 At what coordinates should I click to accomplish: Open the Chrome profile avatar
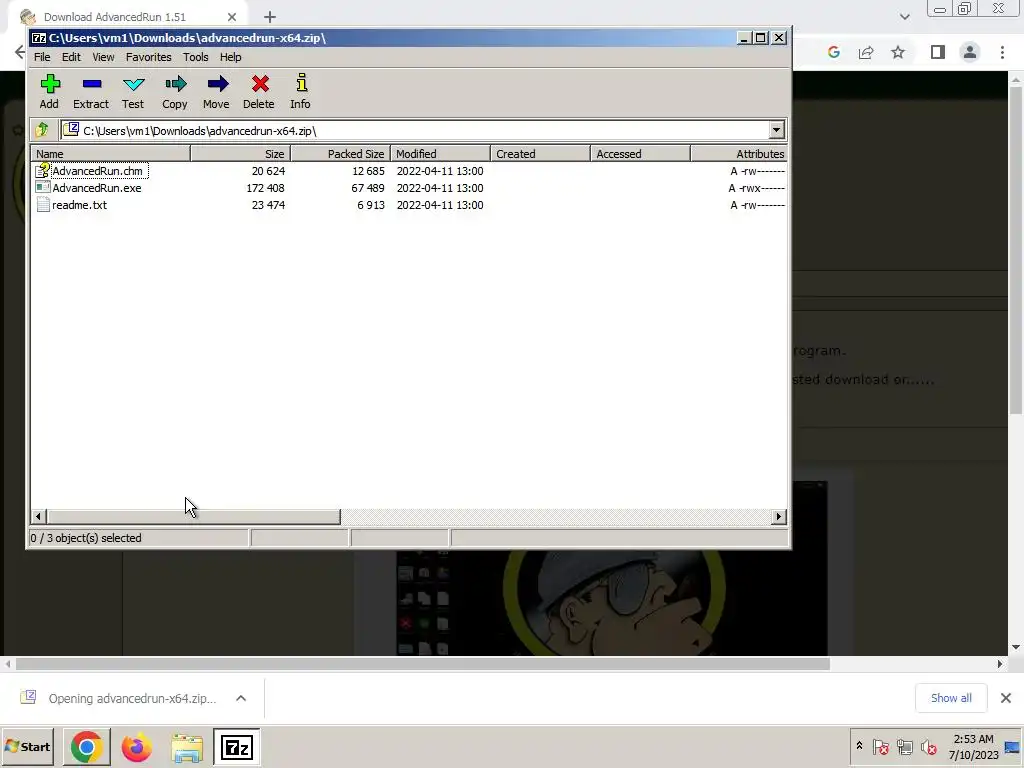(970, 52)
